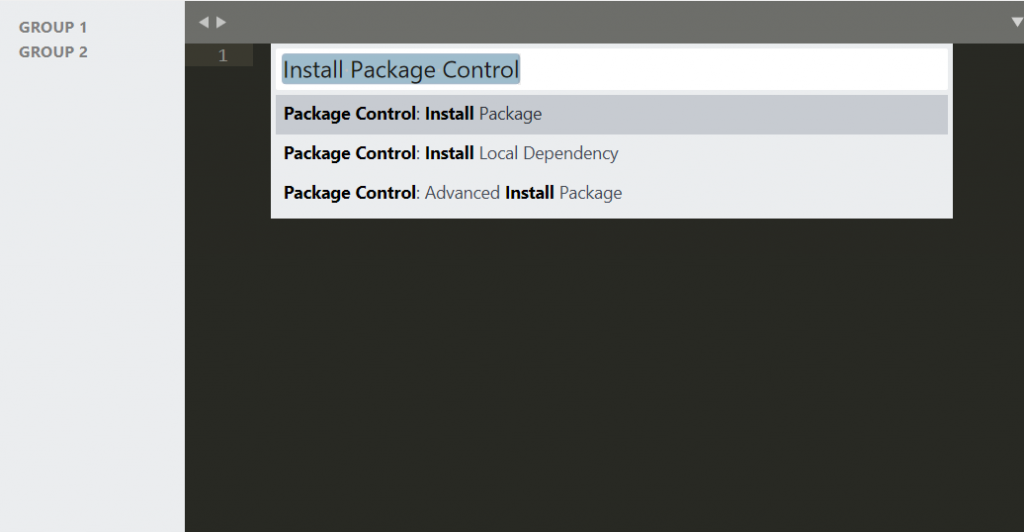The image size is (1024, 532).
Task: Click the highlighted "Install Package Control" text
Action: pos(401,70)
